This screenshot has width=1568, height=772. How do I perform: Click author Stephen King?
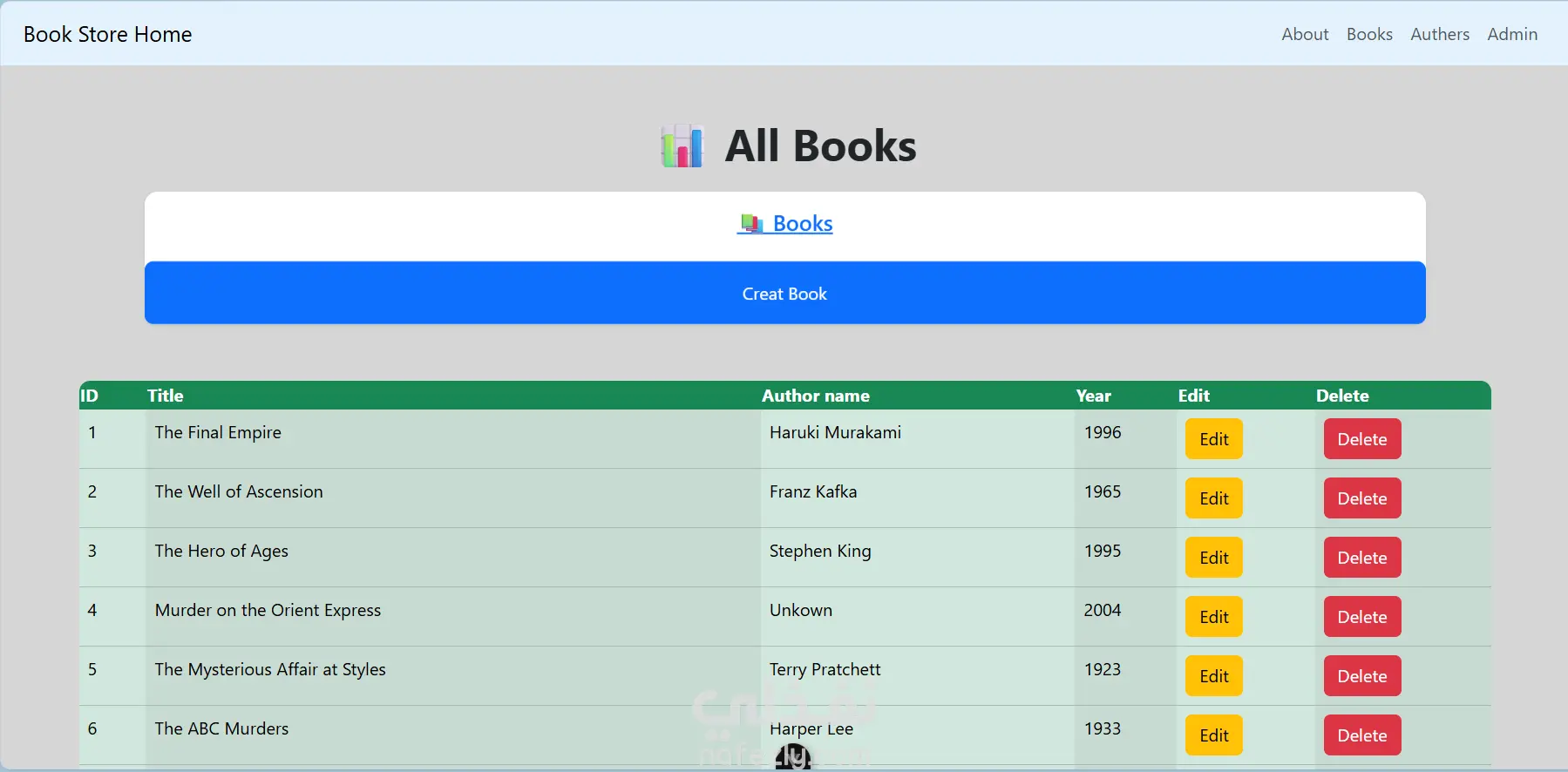820,551
